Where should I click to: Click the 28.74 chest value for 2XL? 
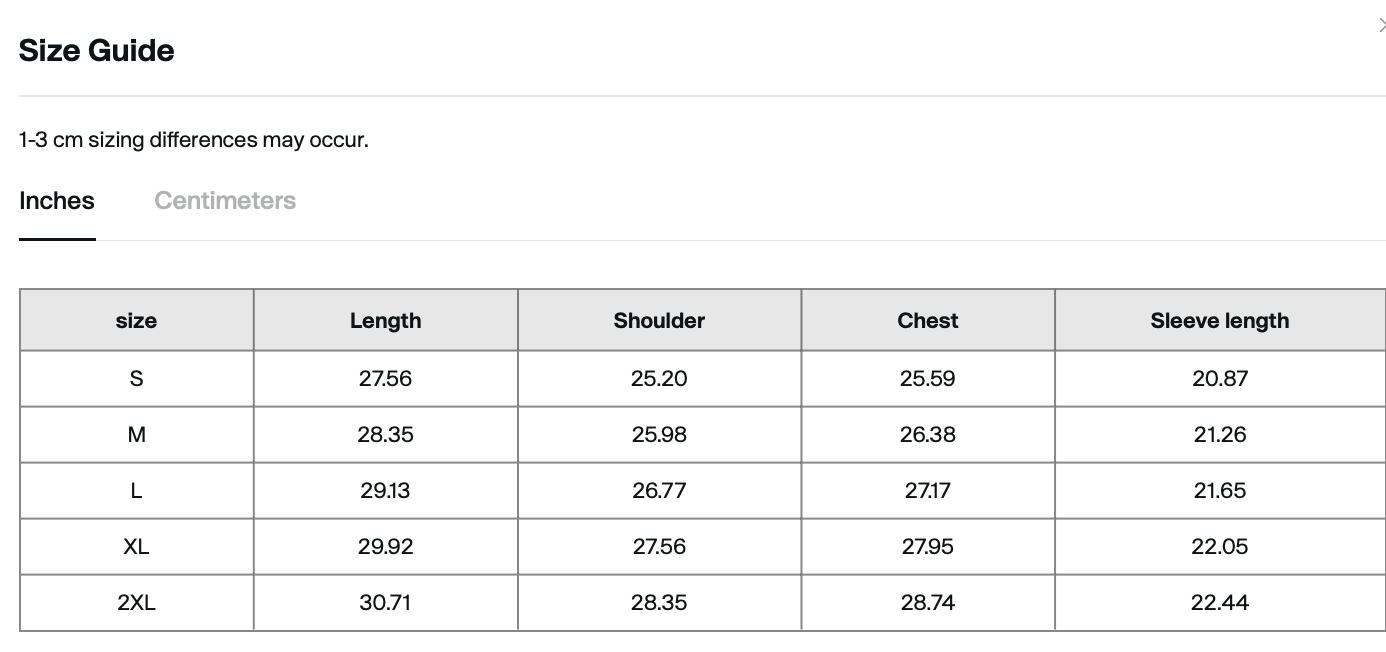pyautogui.click(x=928, y=602)
